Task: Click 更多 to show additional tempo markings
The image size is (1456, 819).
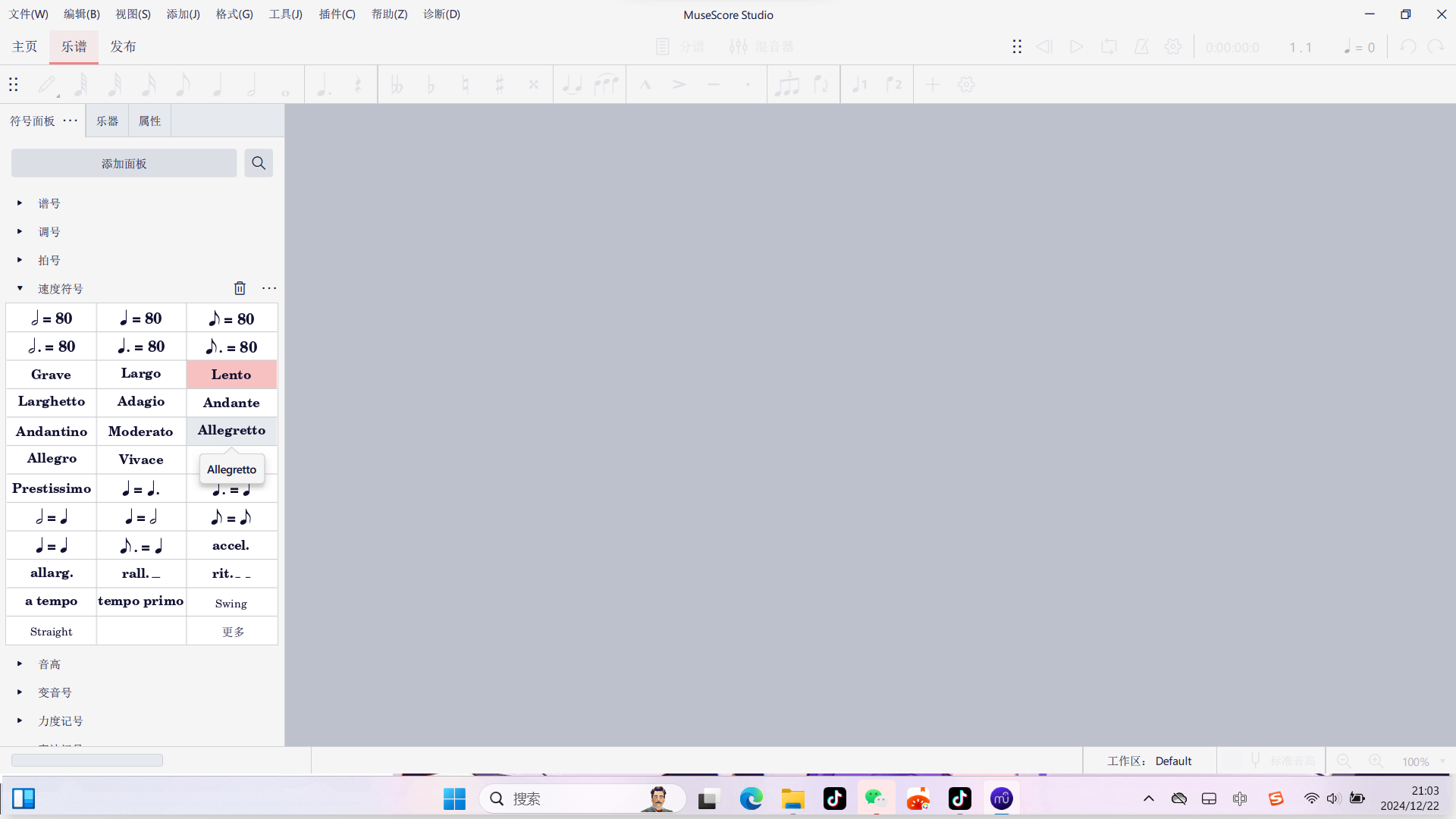Action: click(232, 631)
